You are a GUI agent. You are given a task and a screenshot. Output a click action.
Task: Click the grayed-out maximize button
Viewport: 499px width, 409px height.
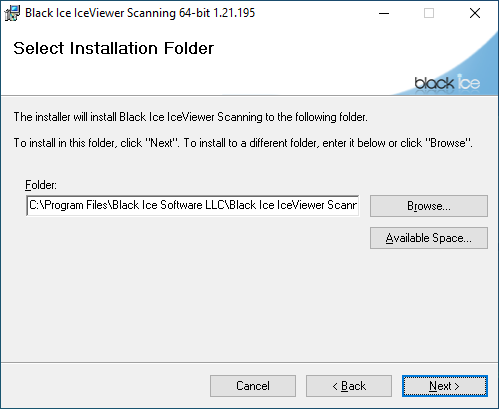click(429, 13)
